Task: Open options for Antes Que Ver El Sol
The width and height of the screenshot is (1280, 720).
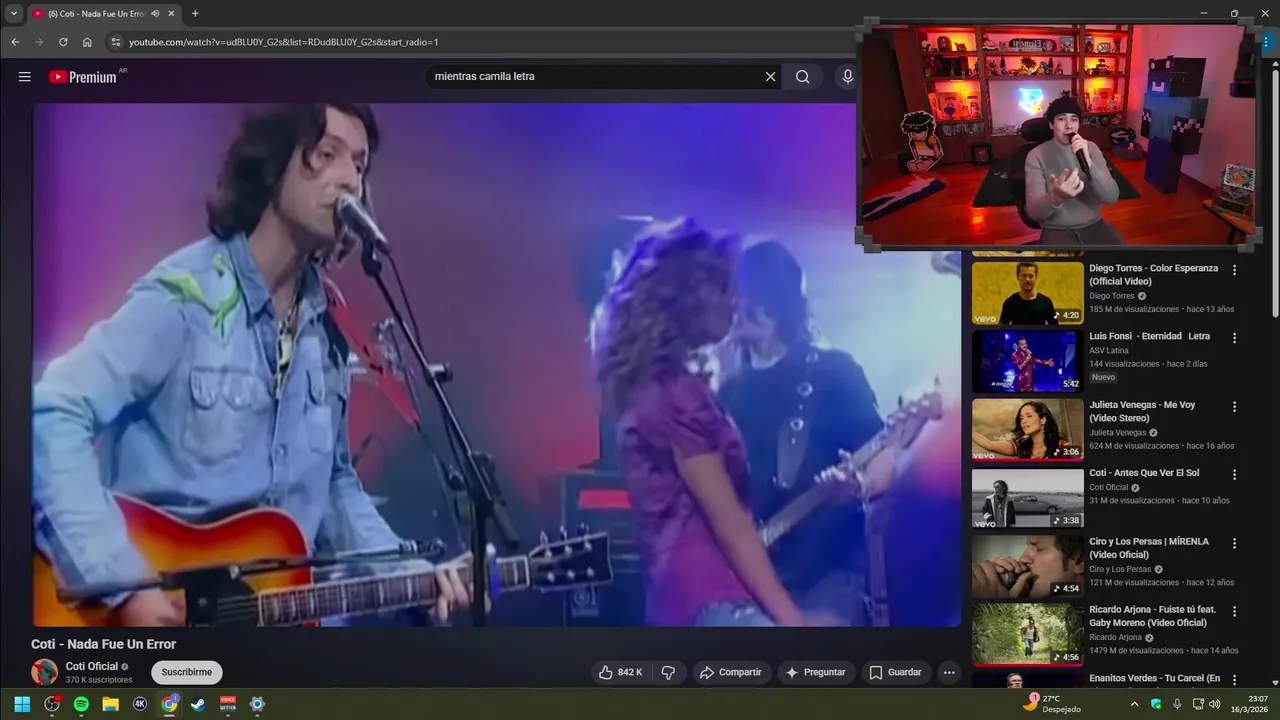Action: click(x=1234, y=475)
